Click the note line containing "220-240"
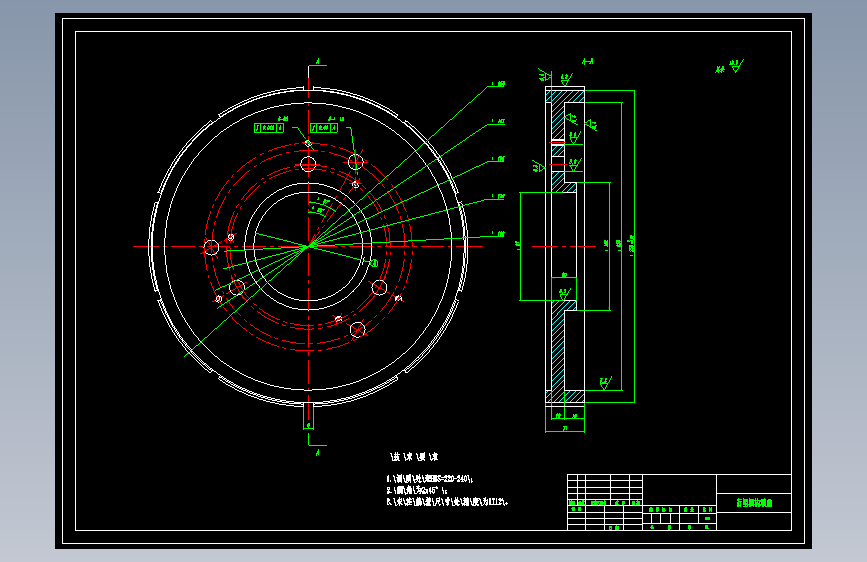The image size is (867, 562). pyautogui.click(x=430, y=479)
